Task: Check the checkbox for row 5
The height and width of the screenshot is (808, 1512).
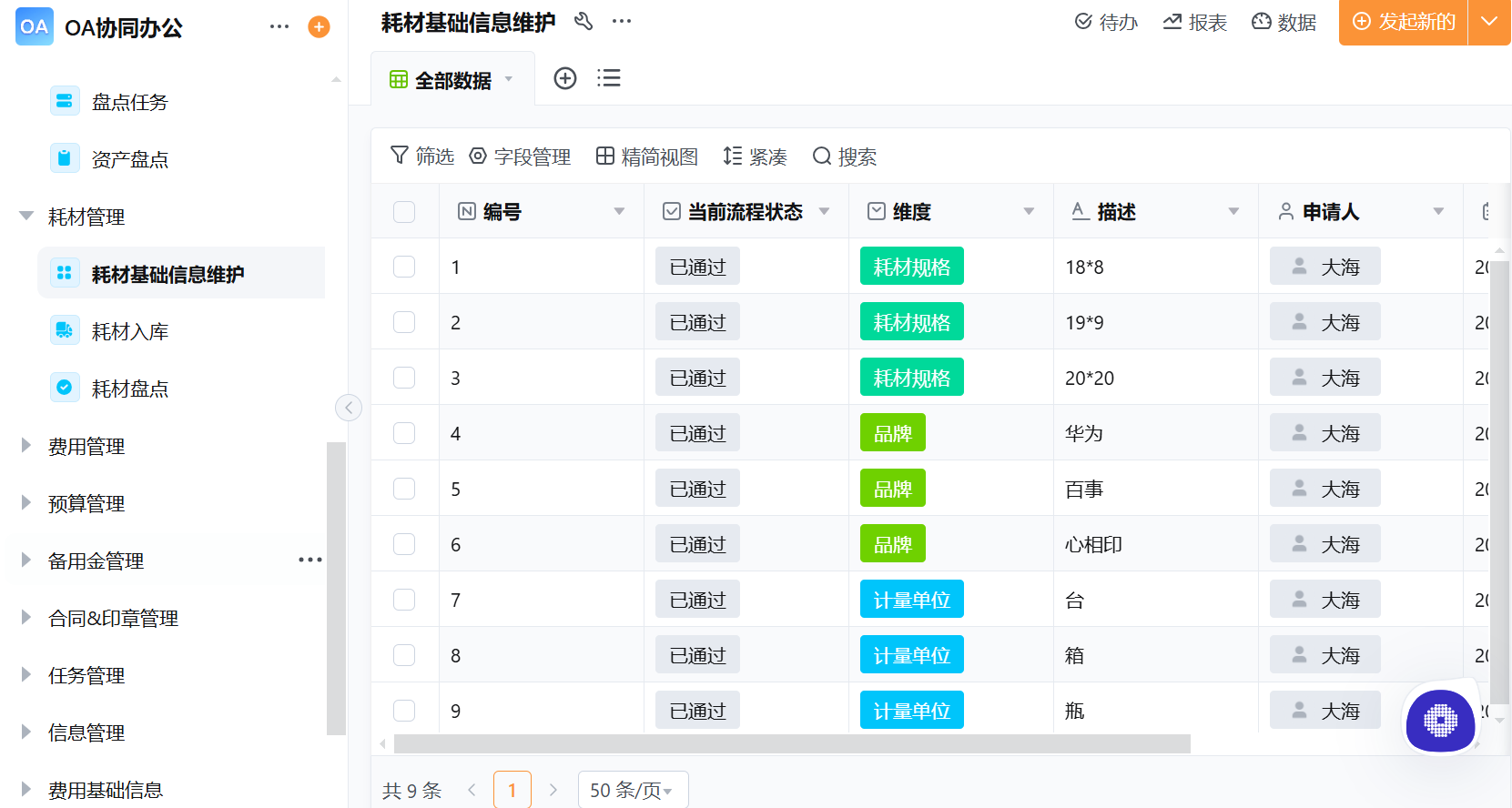Action: point(404,489)
